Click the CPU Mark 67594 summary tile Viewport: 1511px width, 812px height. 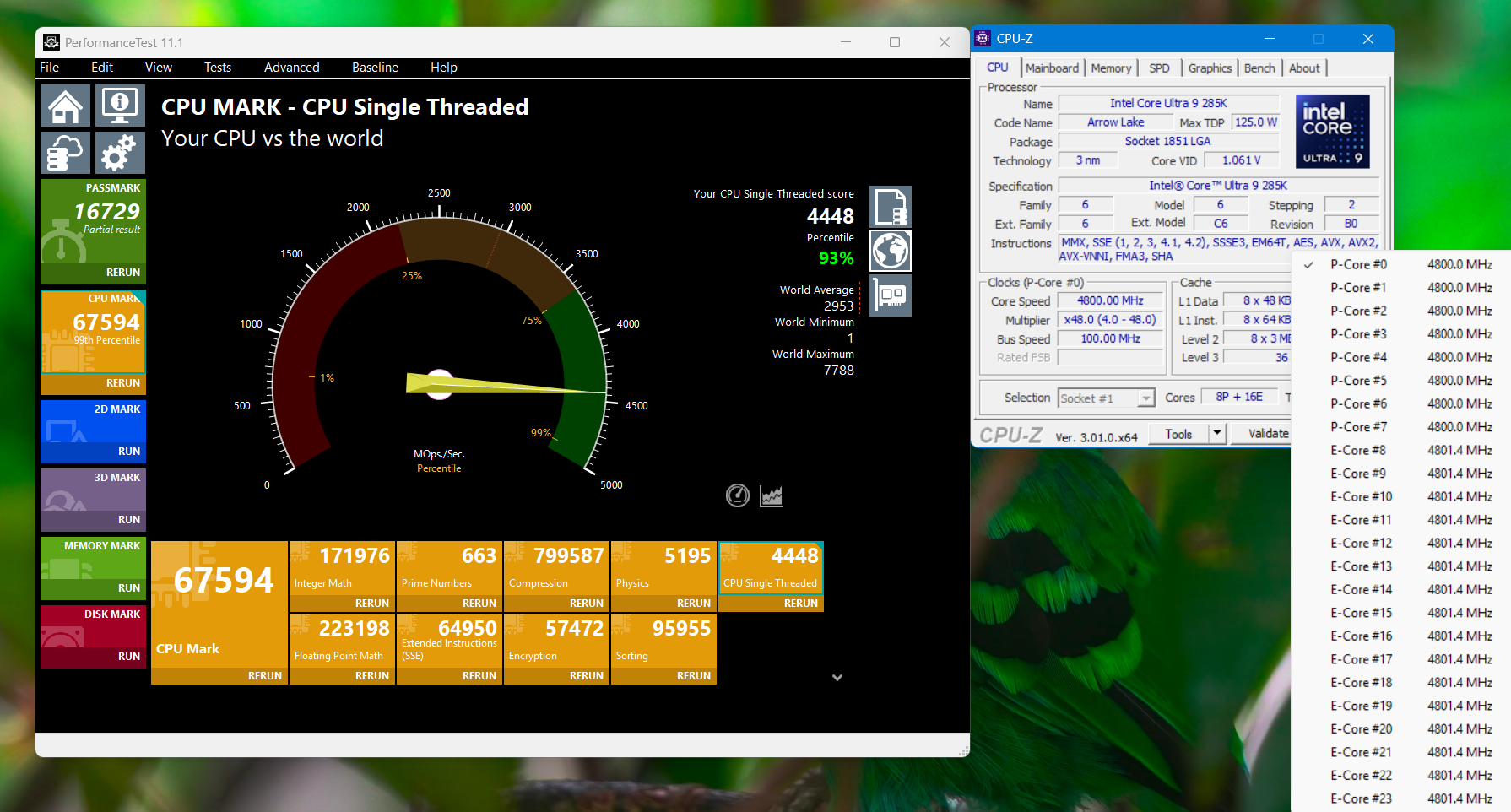tap(219, 604)
